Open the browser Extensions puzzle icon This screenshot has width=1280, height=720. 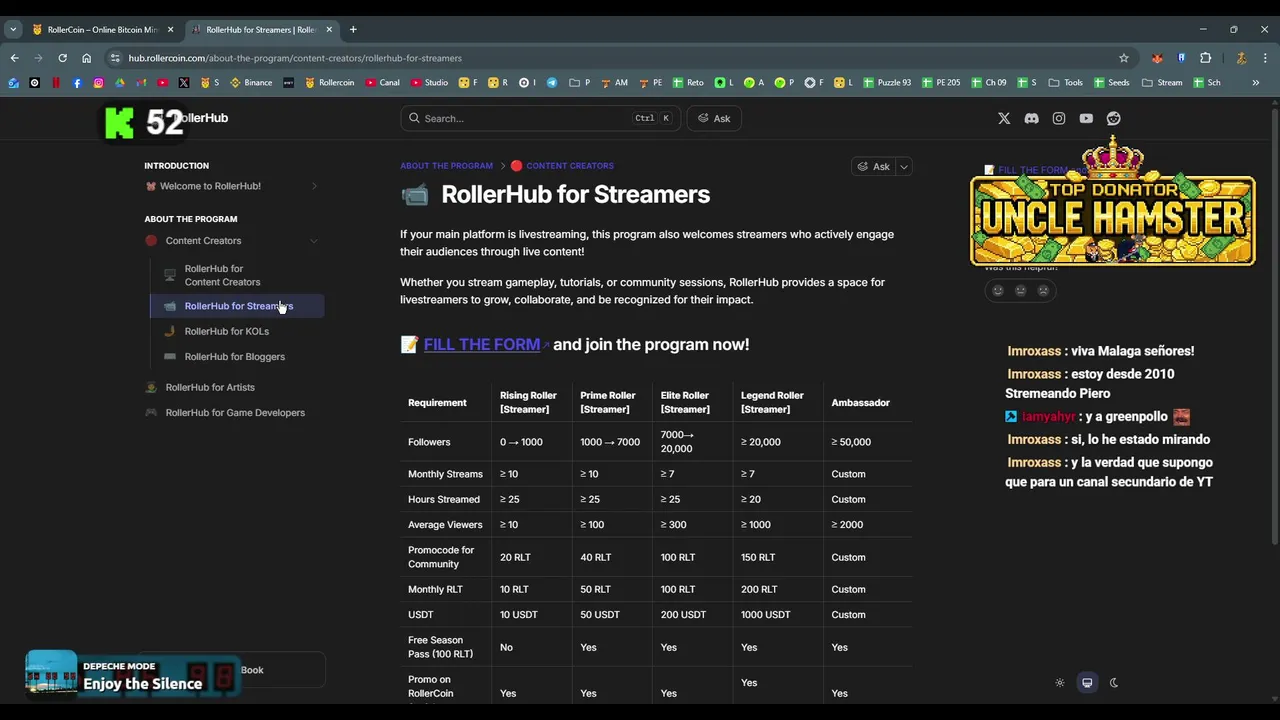point(1205,58)
